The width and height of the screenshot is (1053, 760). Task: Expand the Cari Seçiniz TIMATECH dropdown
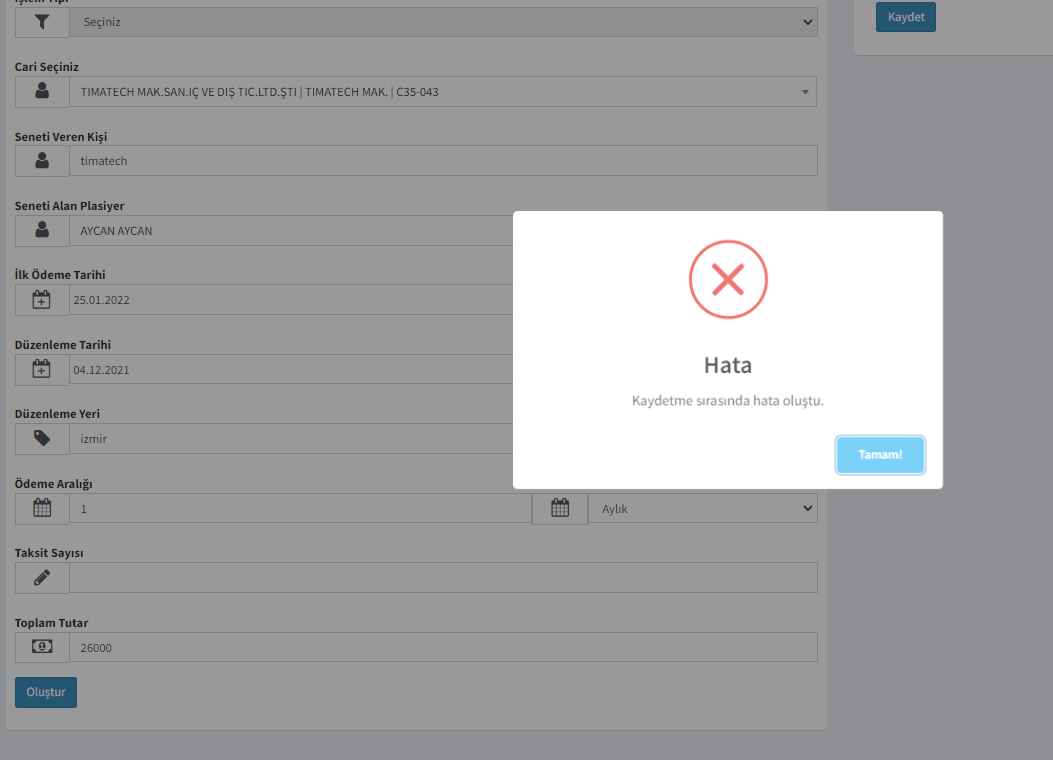(443, 92)
